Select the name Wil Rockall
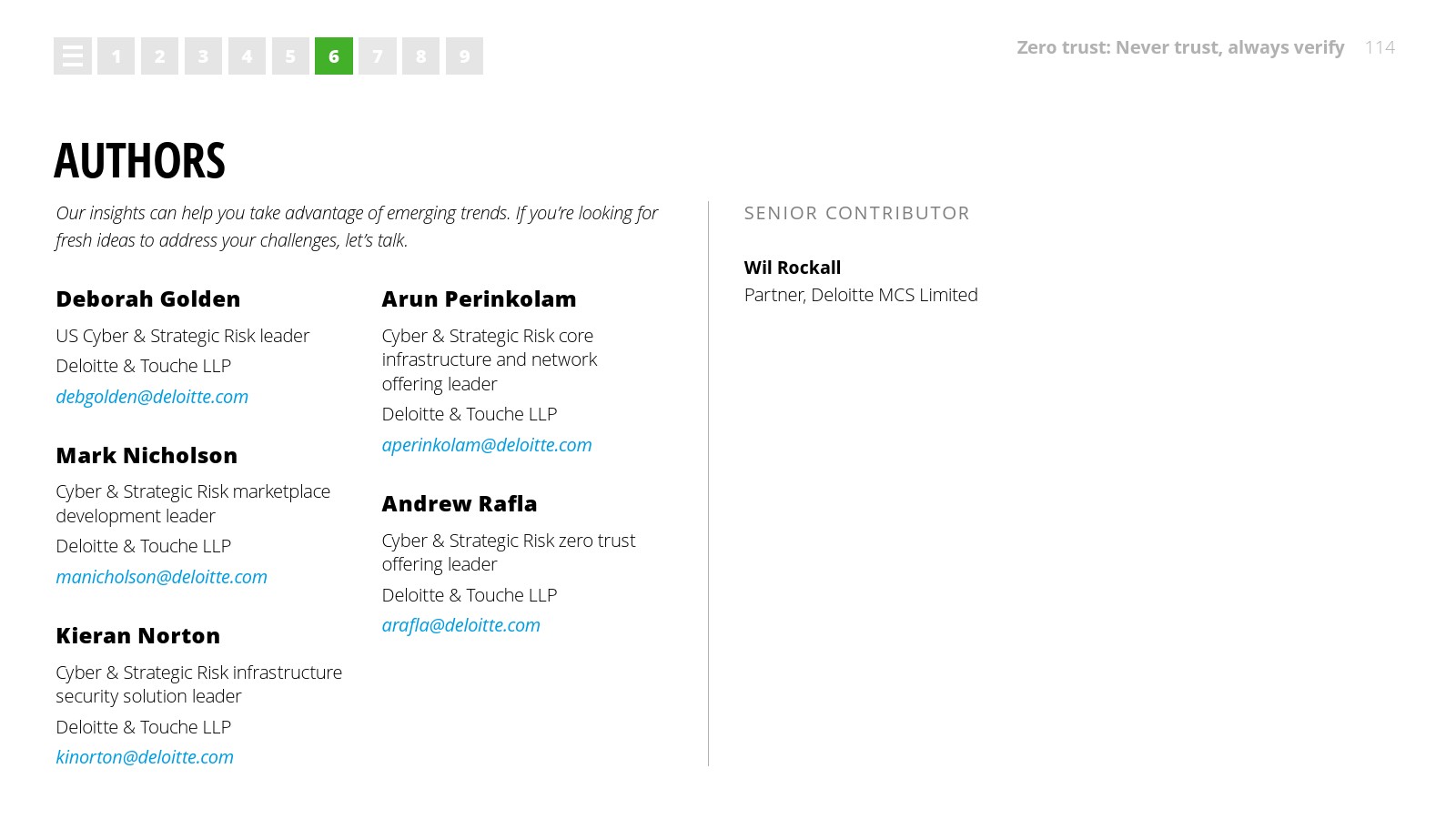Viewport: 1456px width, 819px height. [792, 268]
